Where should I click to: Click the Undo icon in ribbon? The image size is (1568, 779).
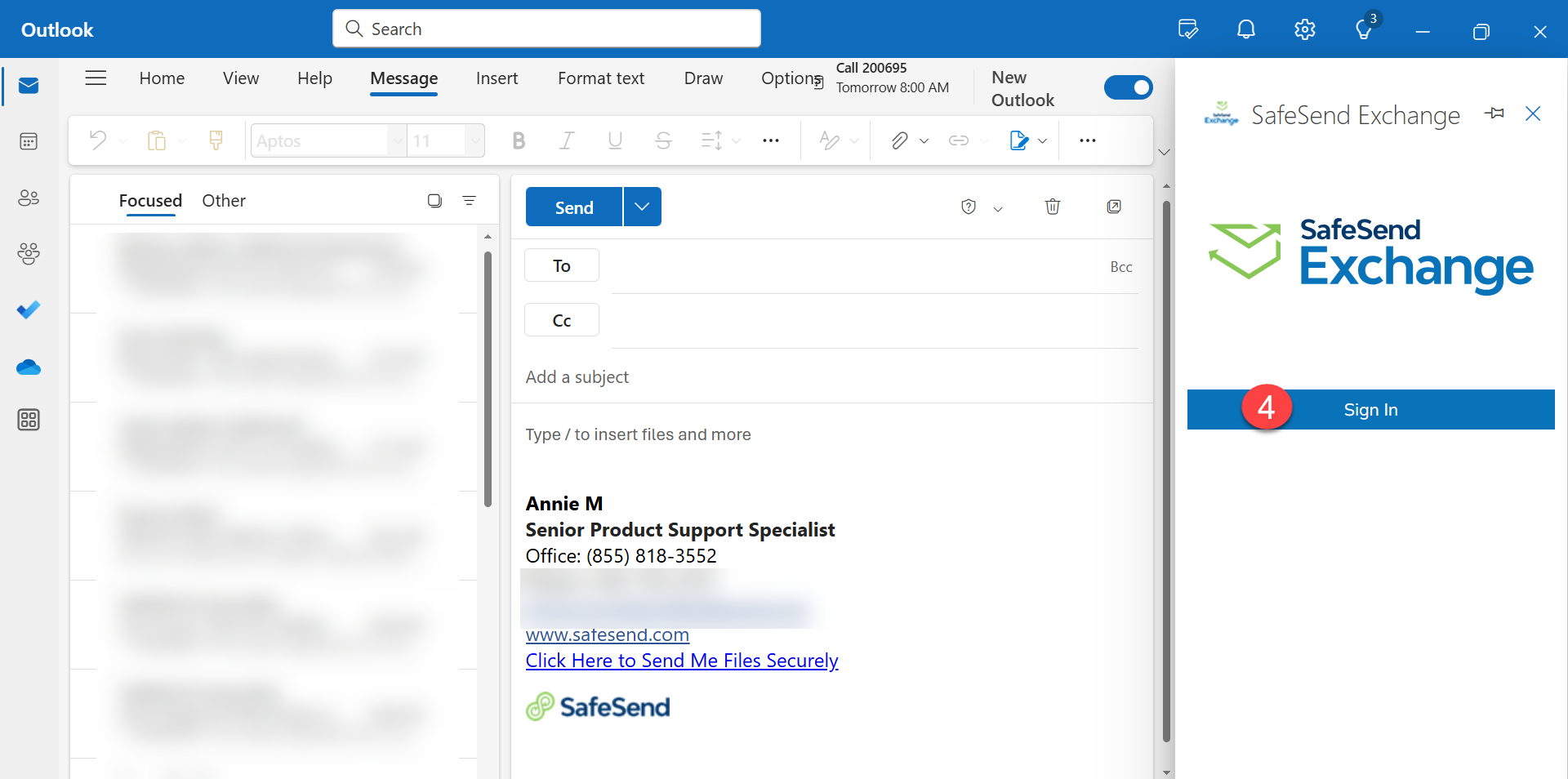(98, 140)
